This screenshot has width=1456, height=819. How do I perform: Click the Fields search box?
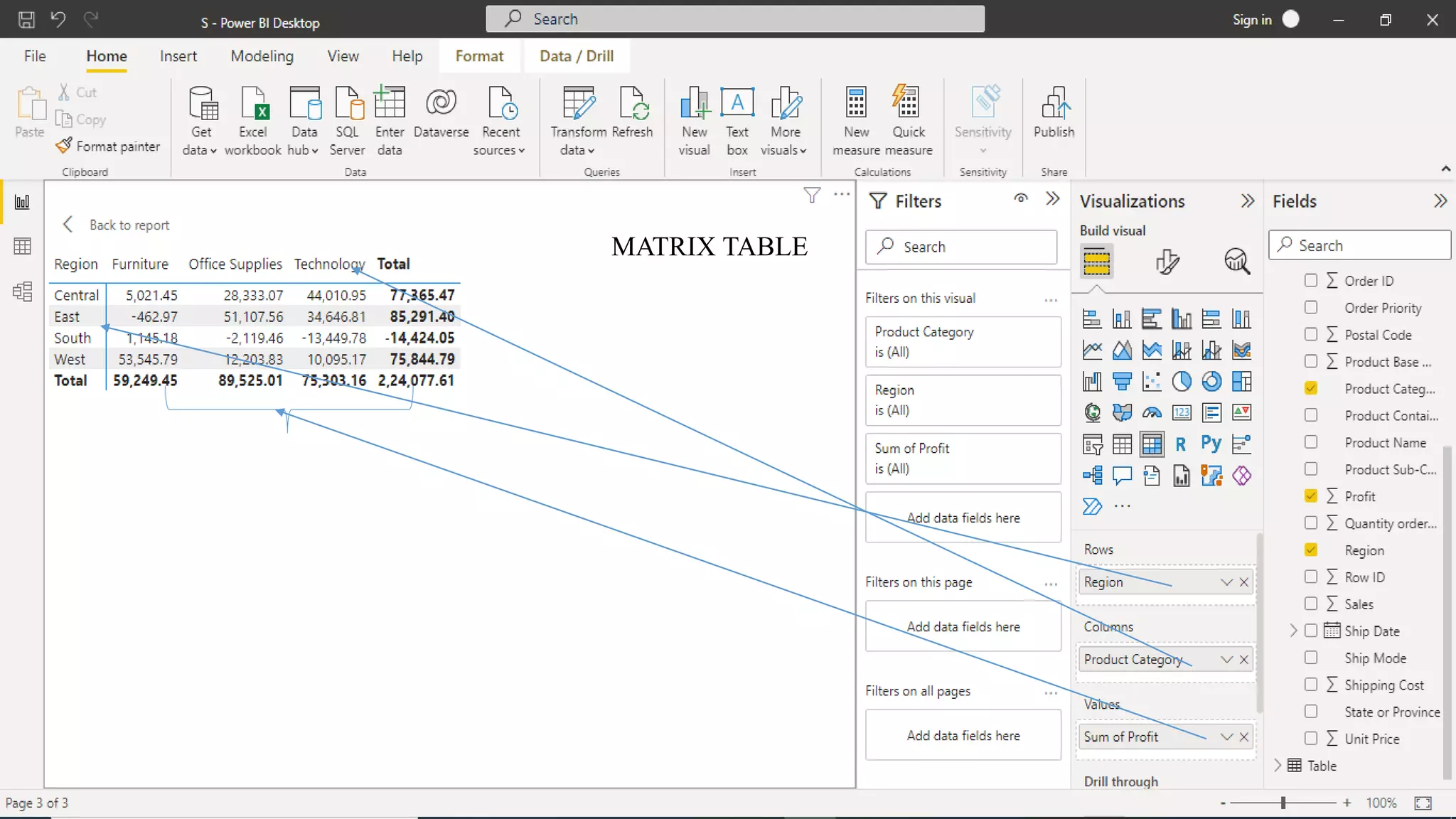pyautogui.click(x=1359, y=245)
